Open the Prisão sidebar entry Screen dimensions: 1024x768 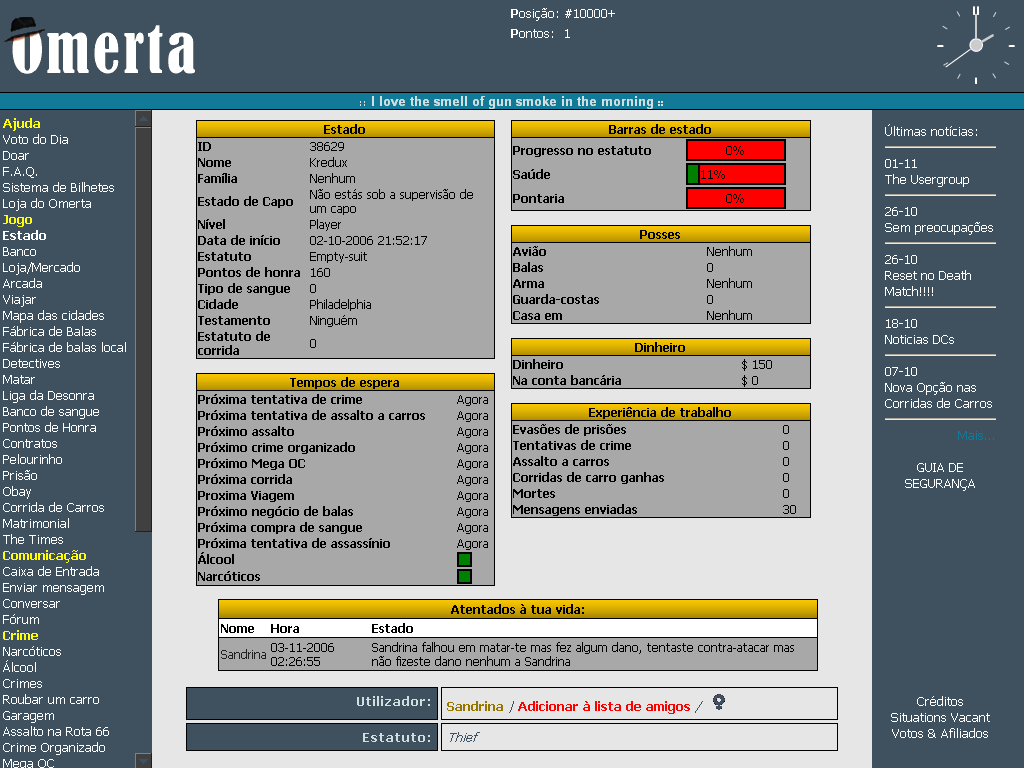(x=19, y=476)
